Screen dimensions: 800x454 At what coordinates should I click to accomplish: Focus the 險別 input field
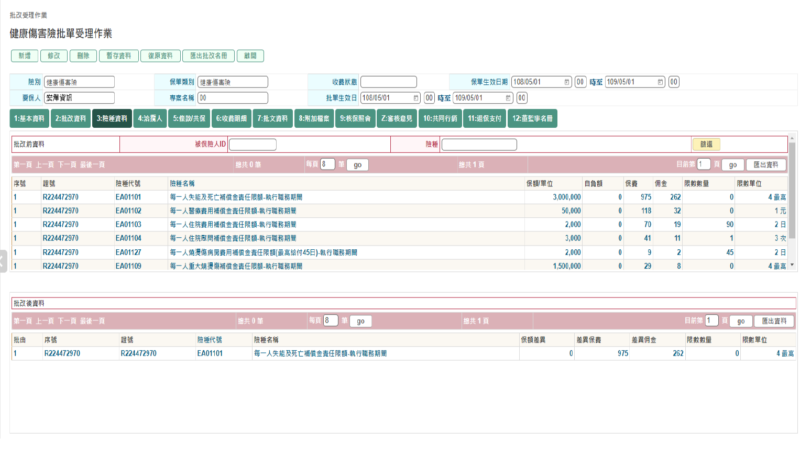(79, 82)
